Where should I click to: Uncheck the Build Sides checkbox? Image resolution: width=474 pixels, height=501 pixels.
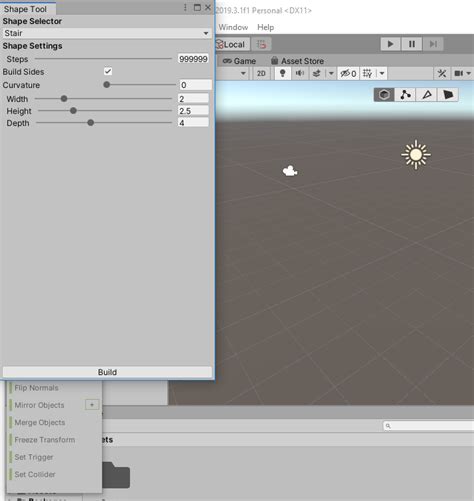pyautogui.click(x=108, y=71)
